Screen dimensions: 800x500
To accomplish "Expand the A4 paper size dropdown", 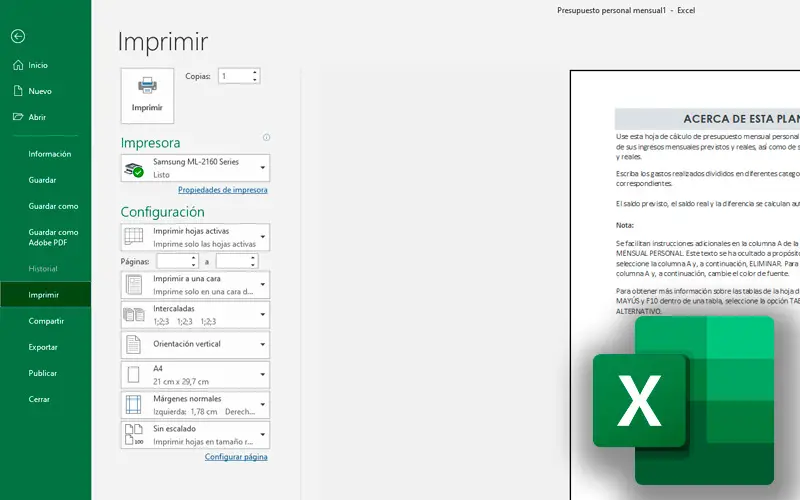I will pyautogui.click(x=195, y=374).
